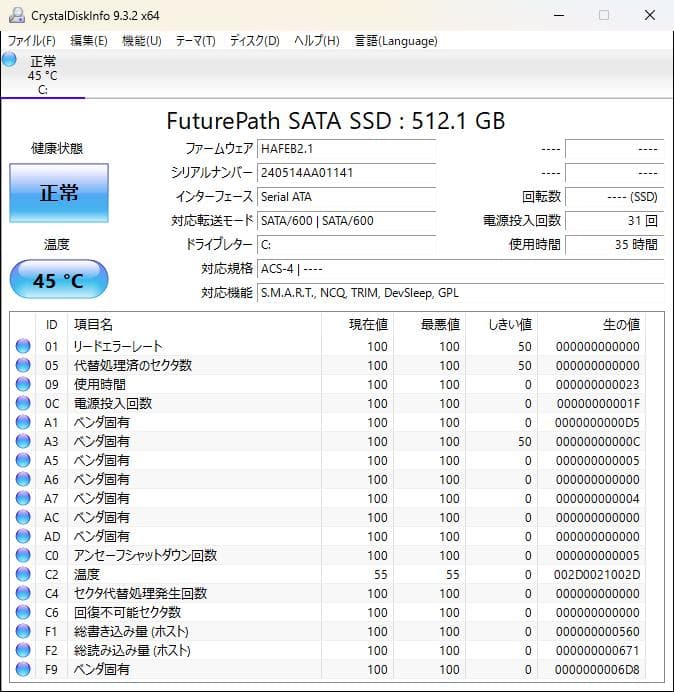
Task: Click the blue status orb for drive C:
Action: [x=9, y=59]
